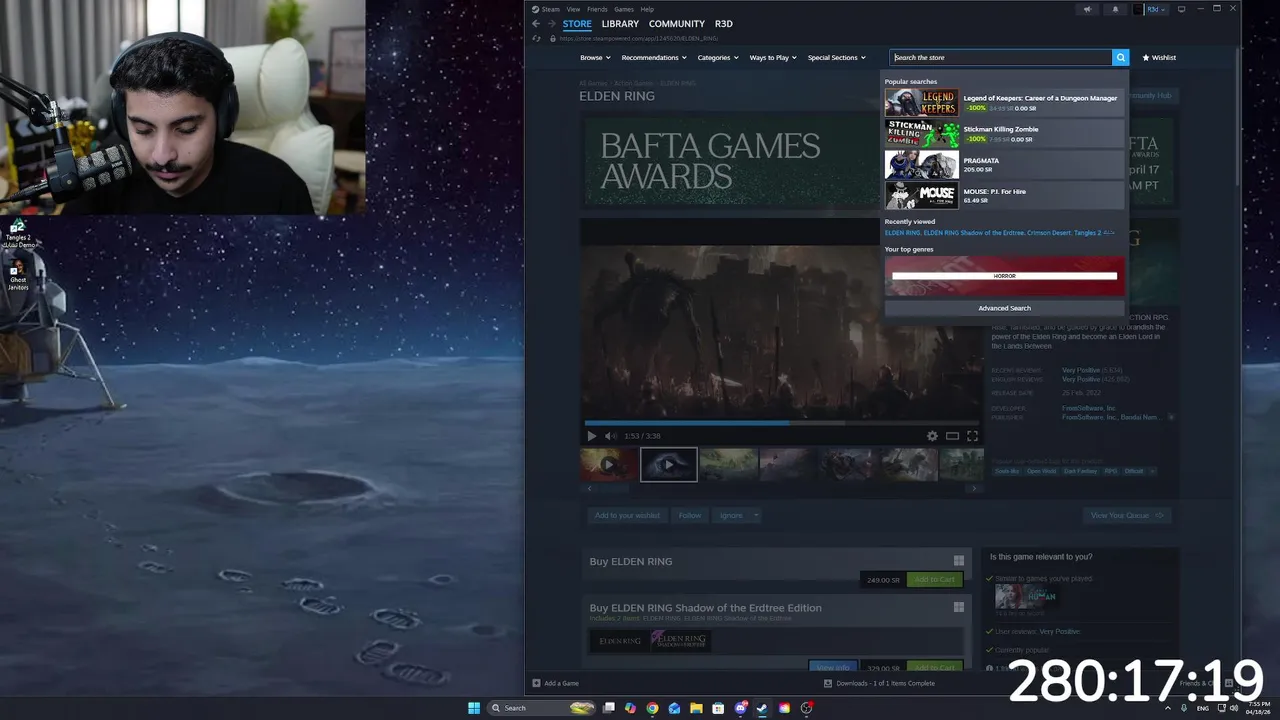Open Discord from taskbar
This screenshot has height=720, width=1280.
(x=740, y=708)
